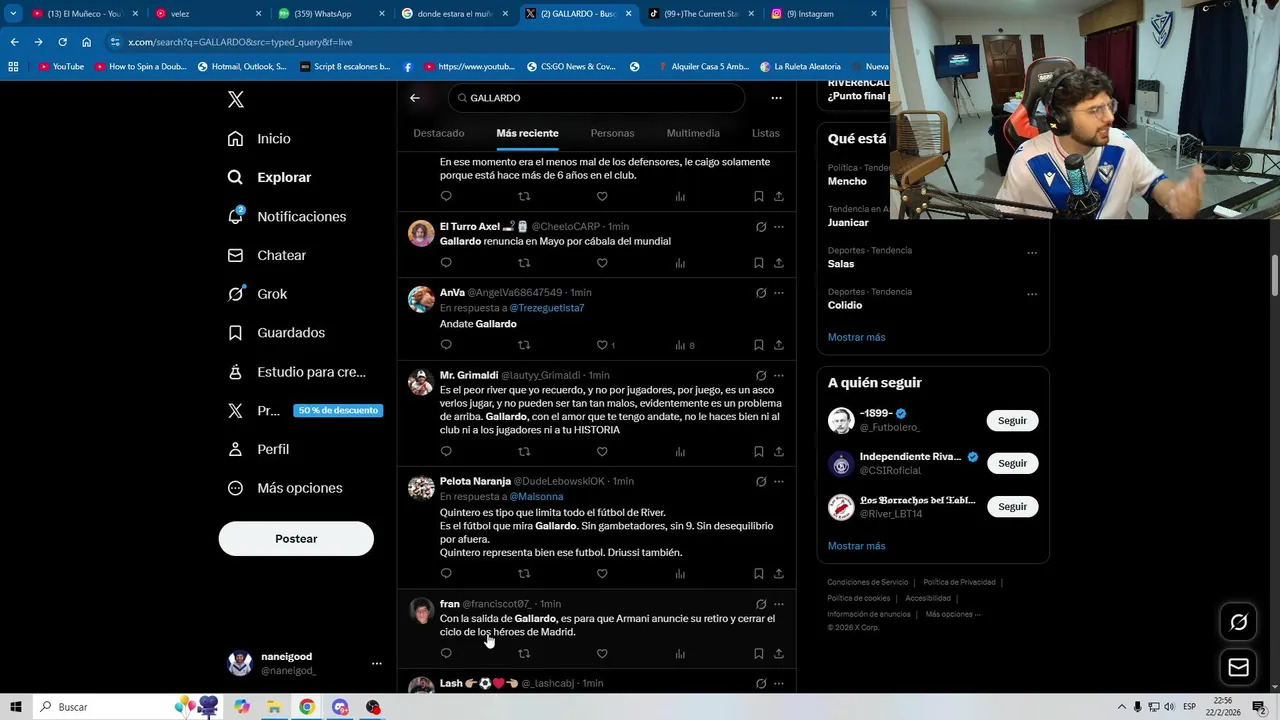Open Explorar in the sidebar

[269, 177]
